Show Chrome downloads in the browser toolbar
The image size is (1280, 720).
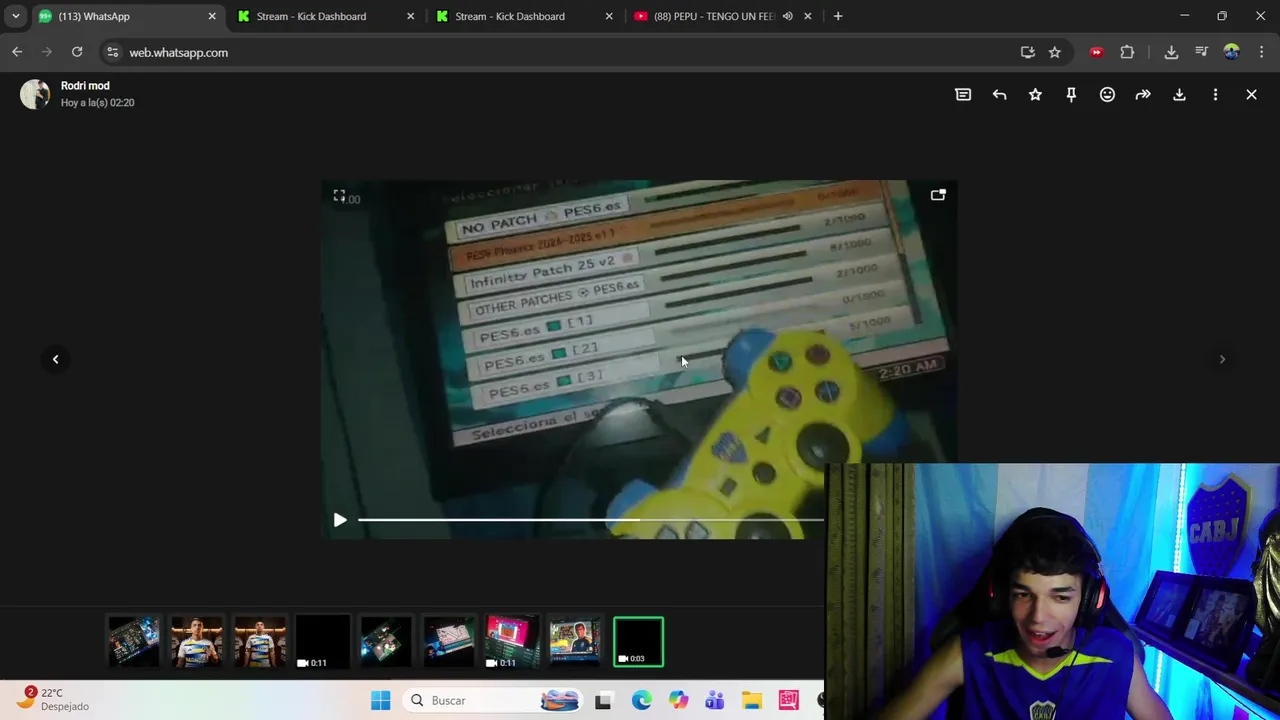coord(1171,52)
